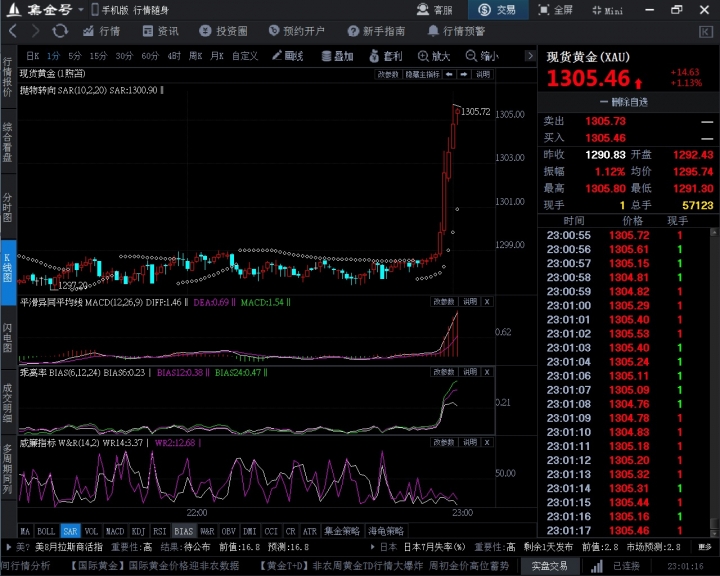Expand the news ticker 更多 arrow
Screen dimensions: 720x576
pyautogui.click(x=706, y=547)
